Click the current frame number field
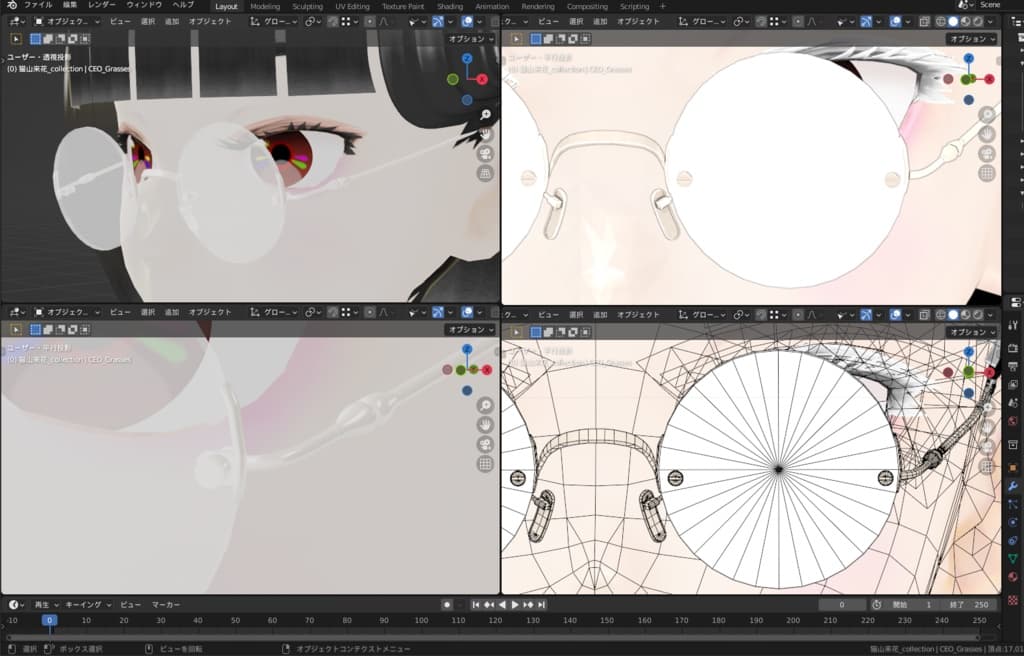The width and height of the screenshot is (1024, 656). [x=843, y=605]
